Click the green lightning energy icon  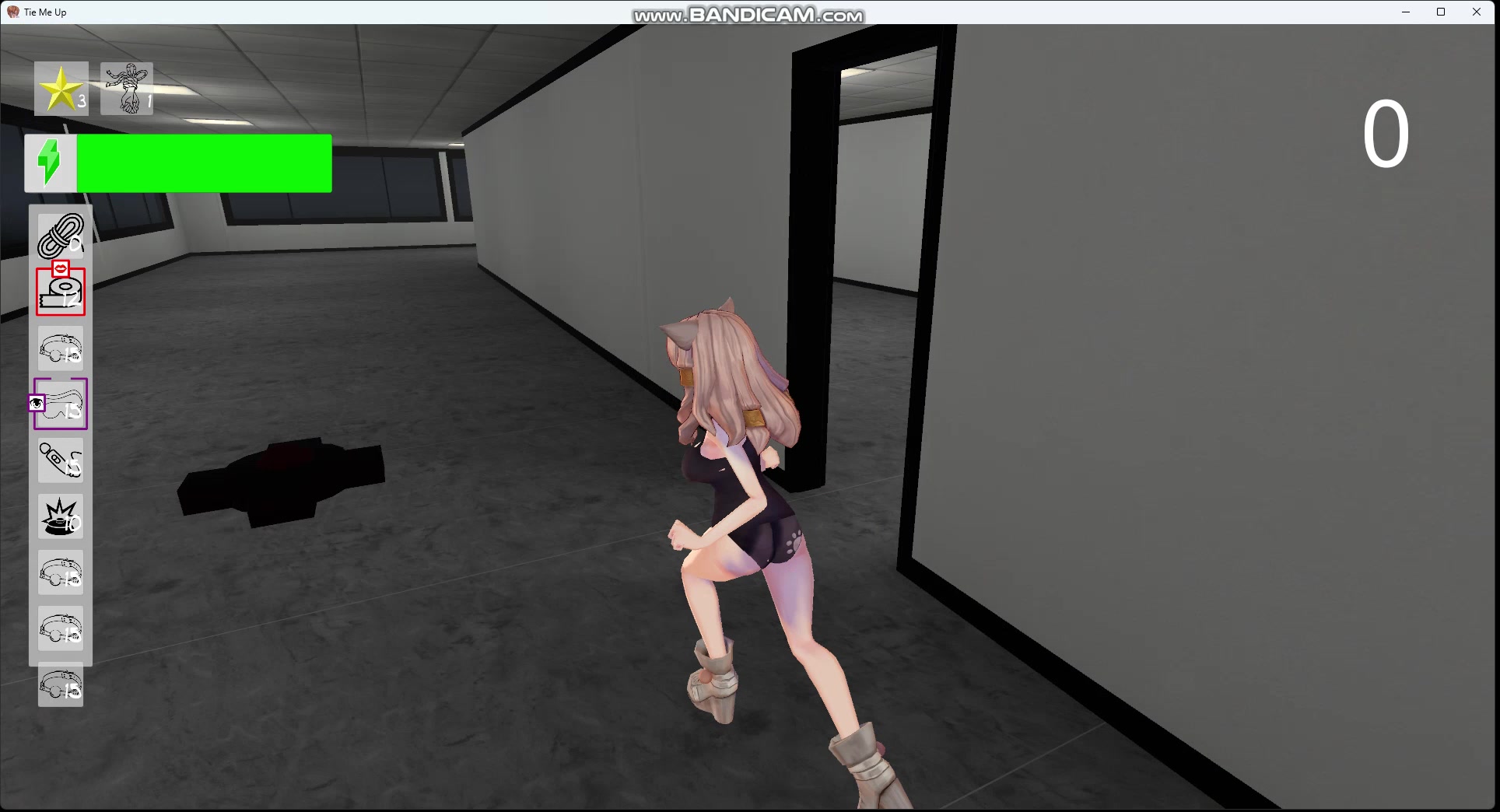50,163
